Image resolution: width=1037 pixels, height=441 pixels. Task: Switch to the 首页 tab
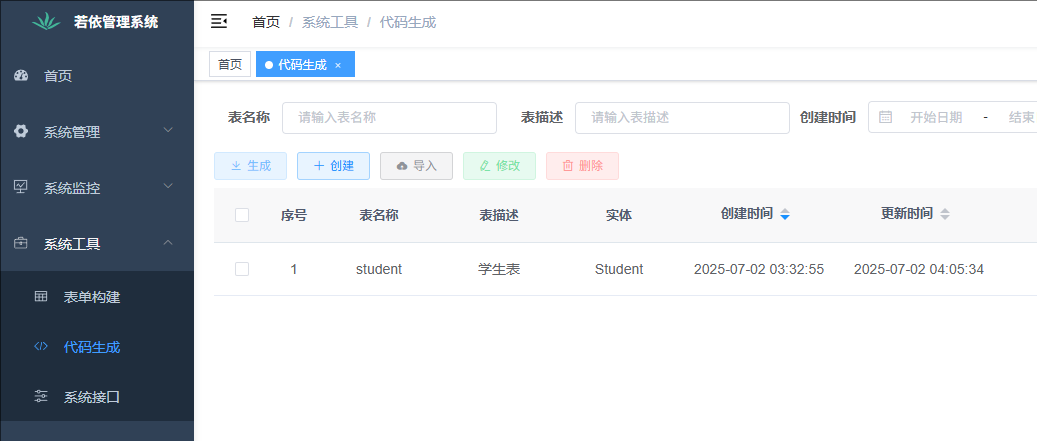click(x=230, y=65)
